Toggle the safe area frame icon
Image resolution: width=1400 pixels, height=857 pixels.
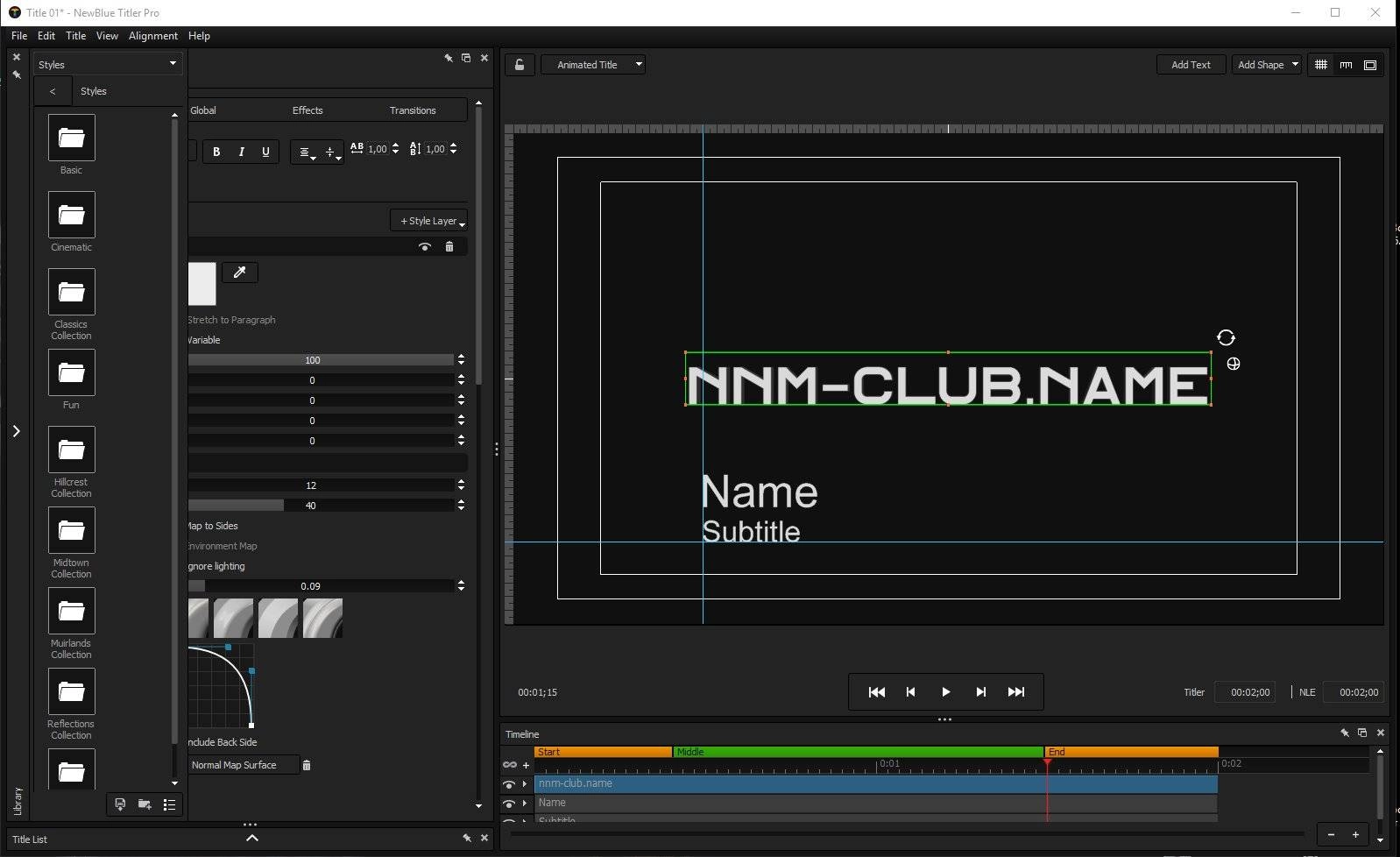(1370, 65)
